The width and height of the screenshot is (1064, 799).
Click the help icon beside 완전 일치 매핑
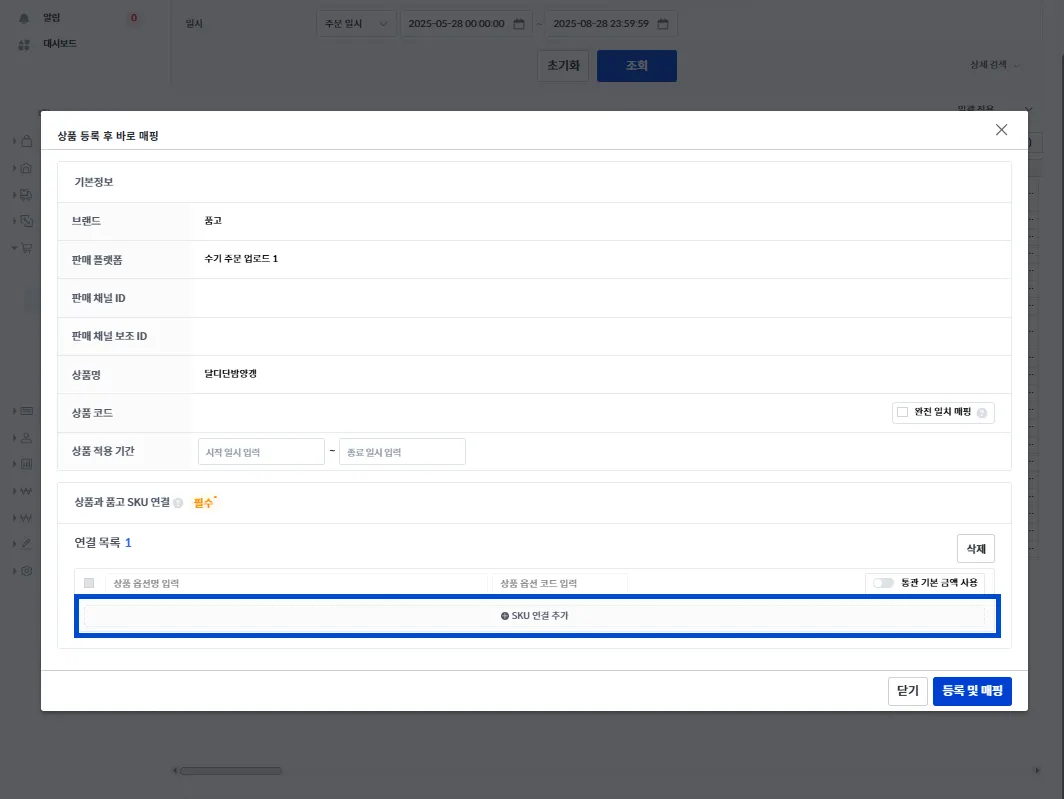tap(982, 413)
